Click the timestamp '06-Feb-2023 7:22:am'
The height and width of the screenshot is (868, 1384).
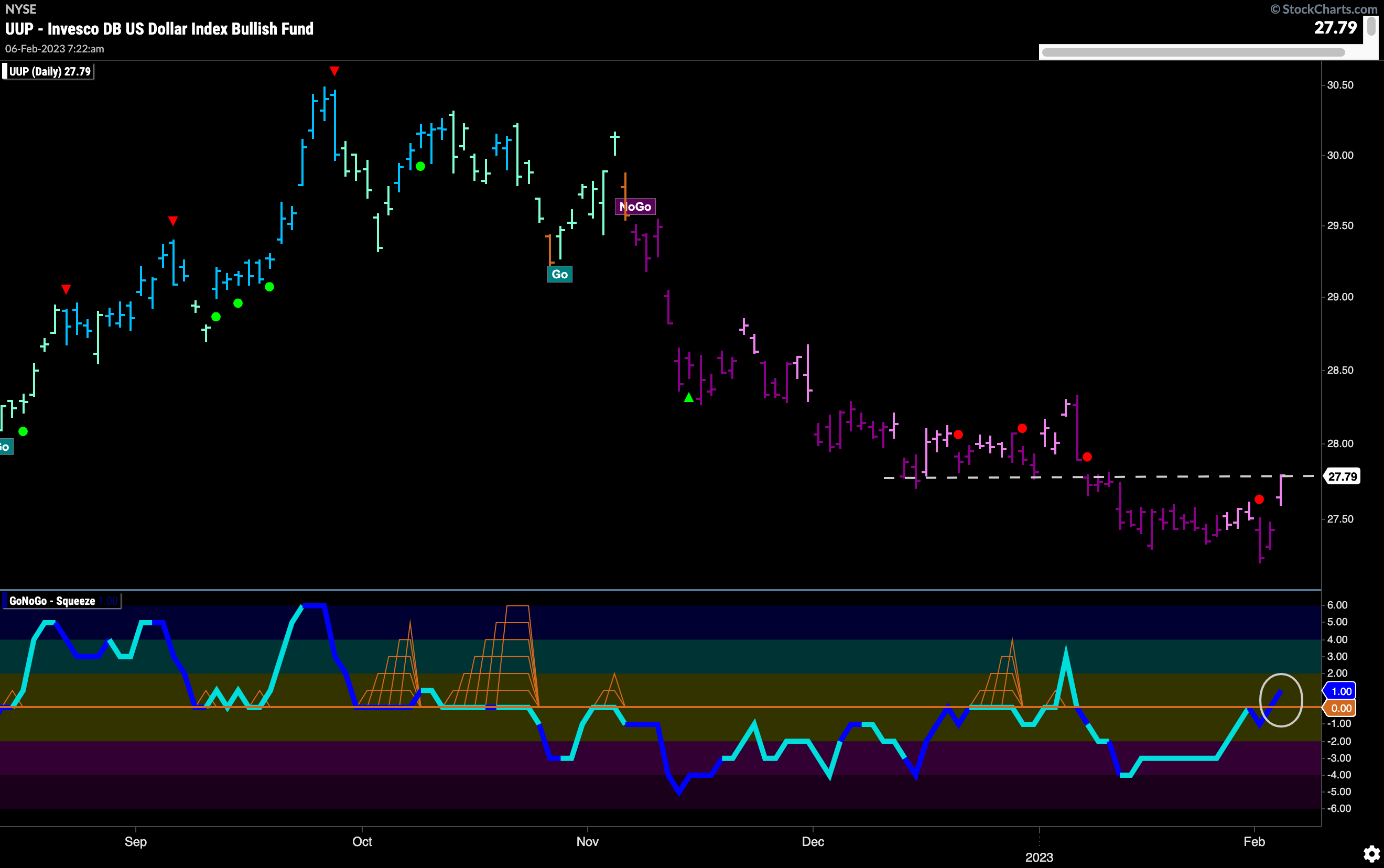pyautogui.click(x=55, y=49)
